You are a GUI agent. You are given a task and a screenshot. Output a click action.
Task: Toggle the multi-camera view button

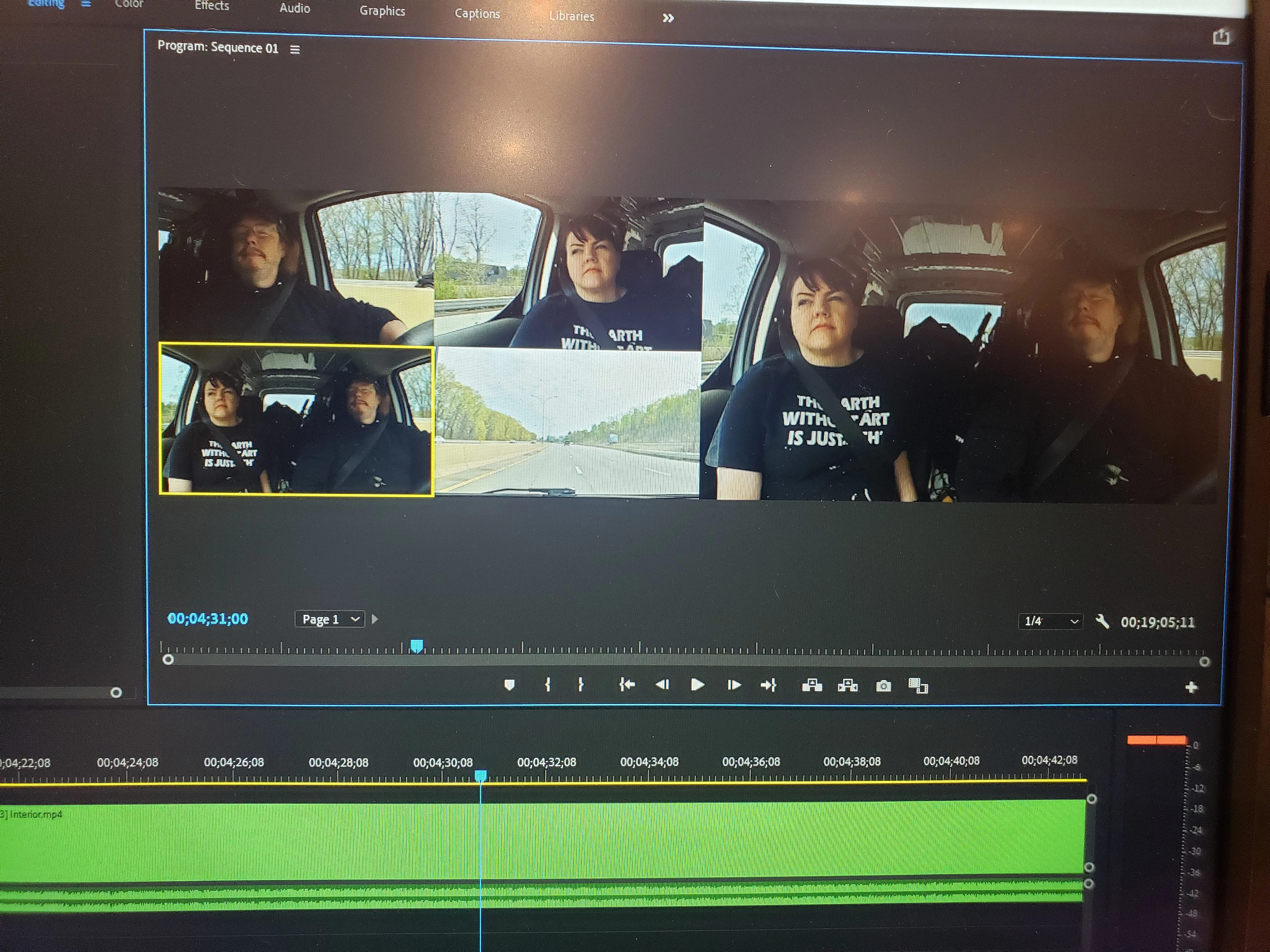pos(918,686)
